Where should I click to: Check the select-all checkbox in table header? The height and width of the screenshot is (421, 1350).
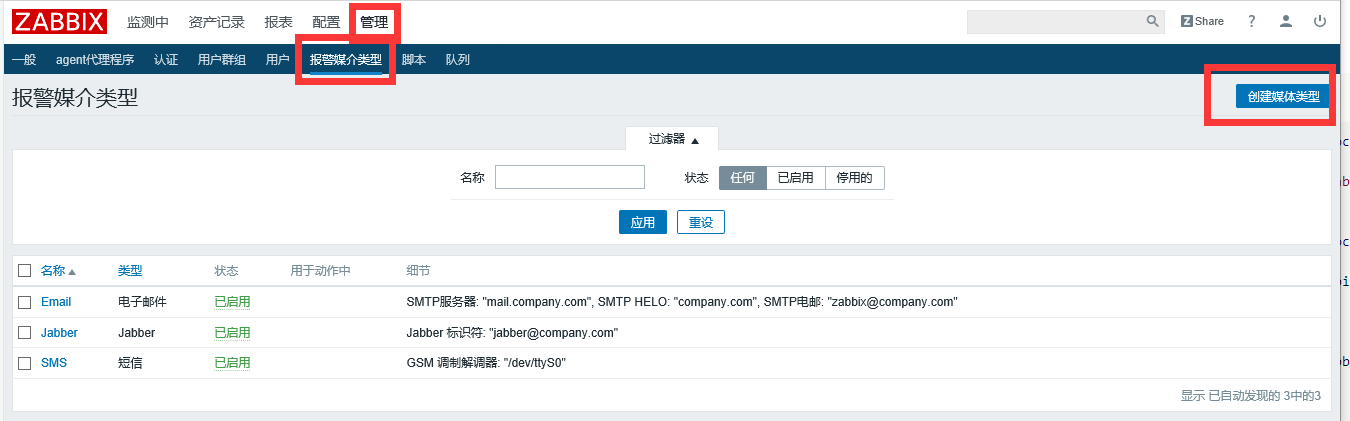(25, 271)
